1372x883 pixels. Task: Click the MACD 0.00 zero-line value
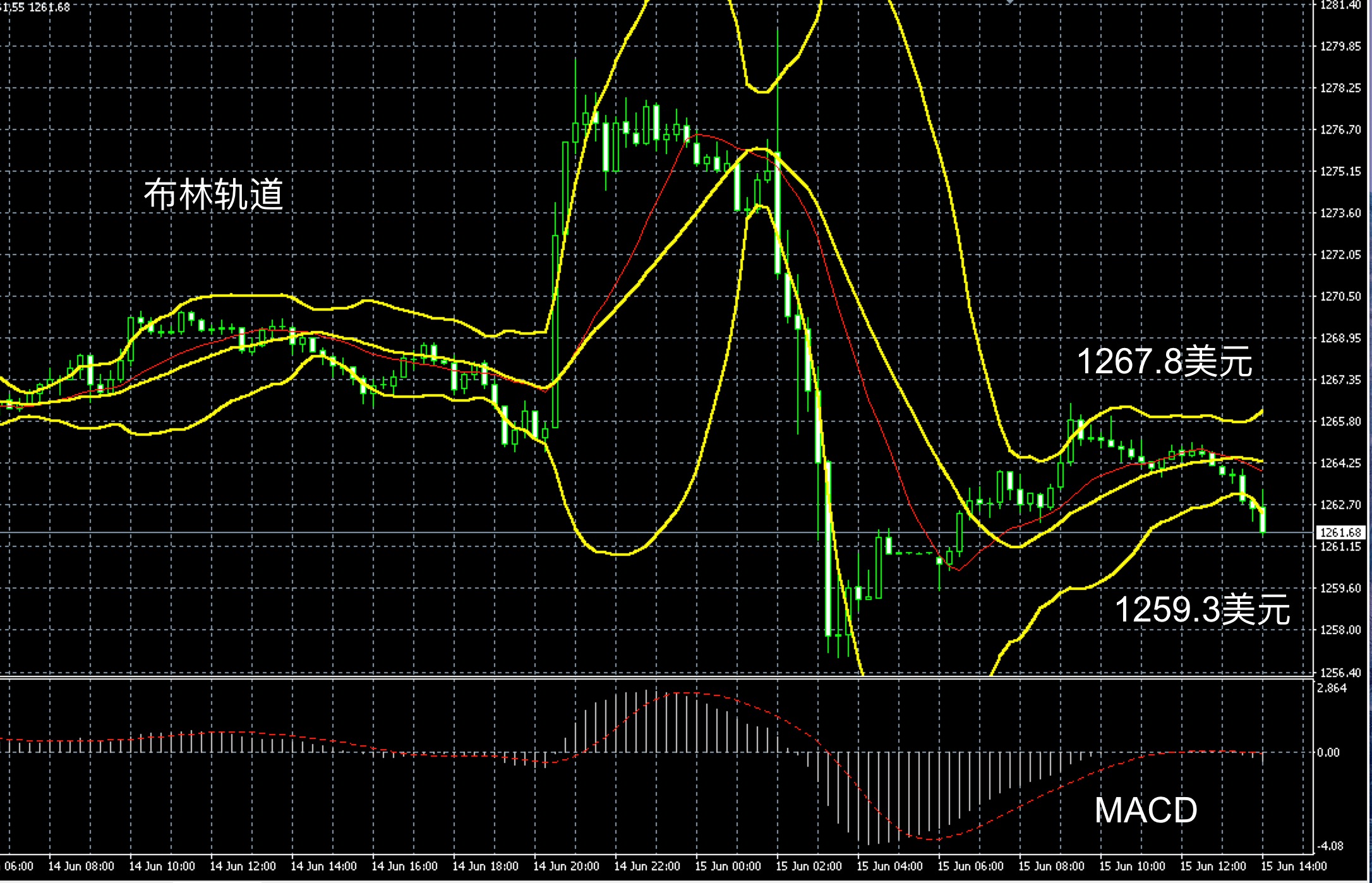tap(1328, 752)
